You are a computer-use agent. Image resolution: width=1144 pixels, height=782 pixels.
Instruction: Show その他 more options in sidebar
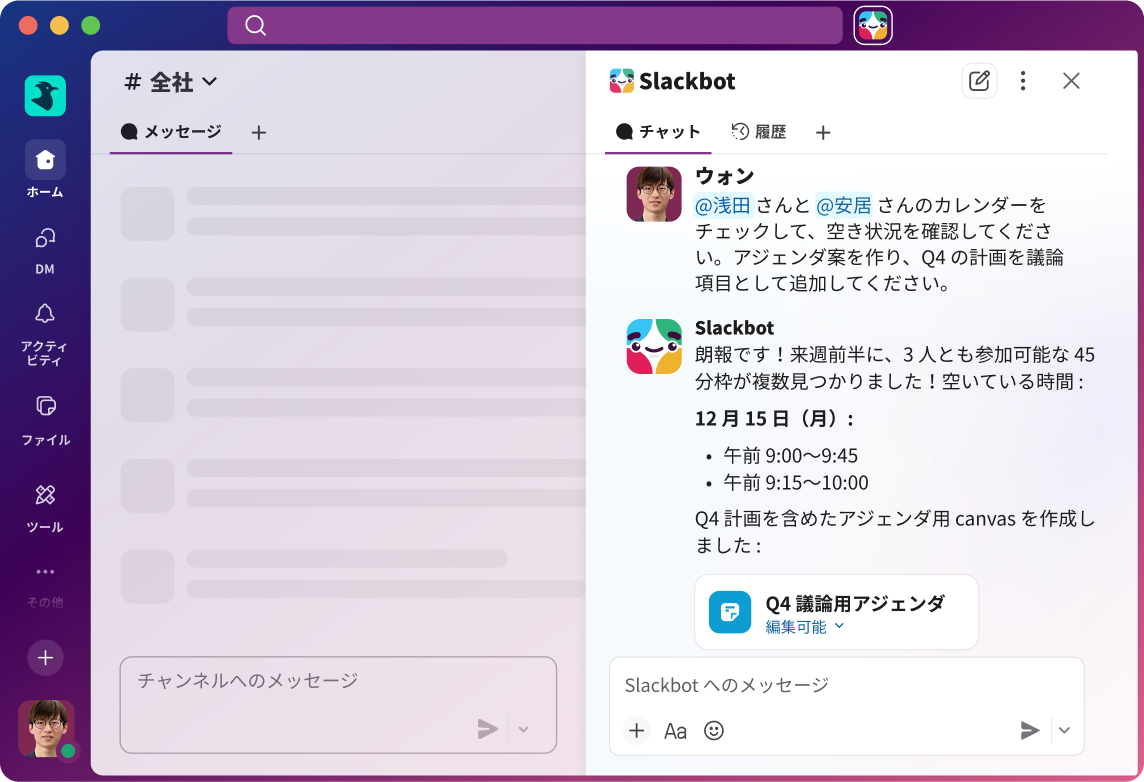click(x=45, y=587)
